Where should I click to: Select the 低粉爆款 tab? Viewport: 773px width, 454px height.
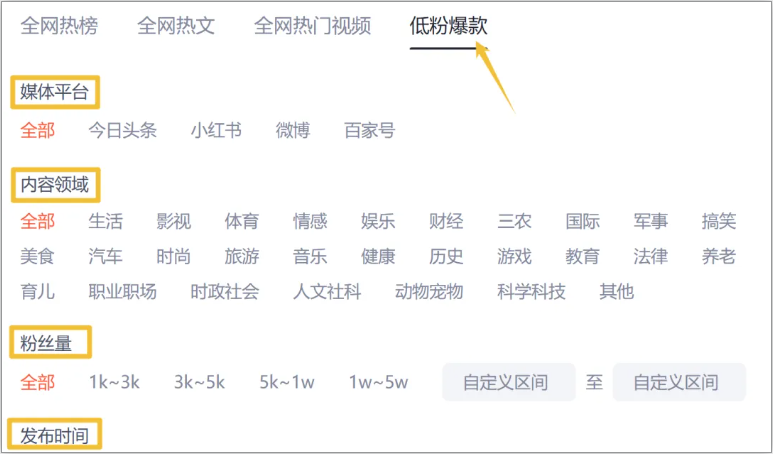(x=449, y=26)
